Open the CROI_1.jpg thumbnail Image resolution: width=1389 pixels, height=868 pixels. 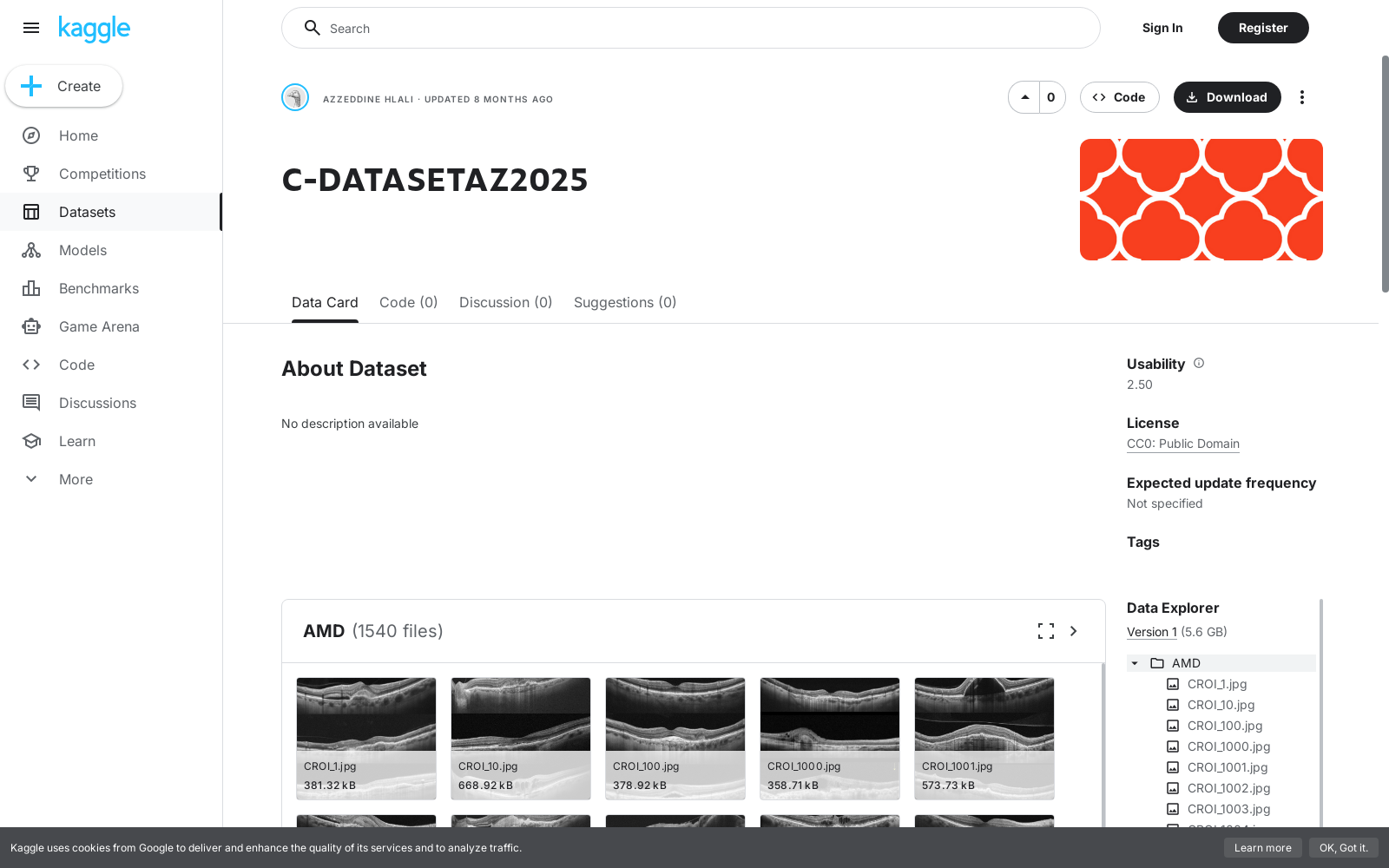tap(366, 739)
